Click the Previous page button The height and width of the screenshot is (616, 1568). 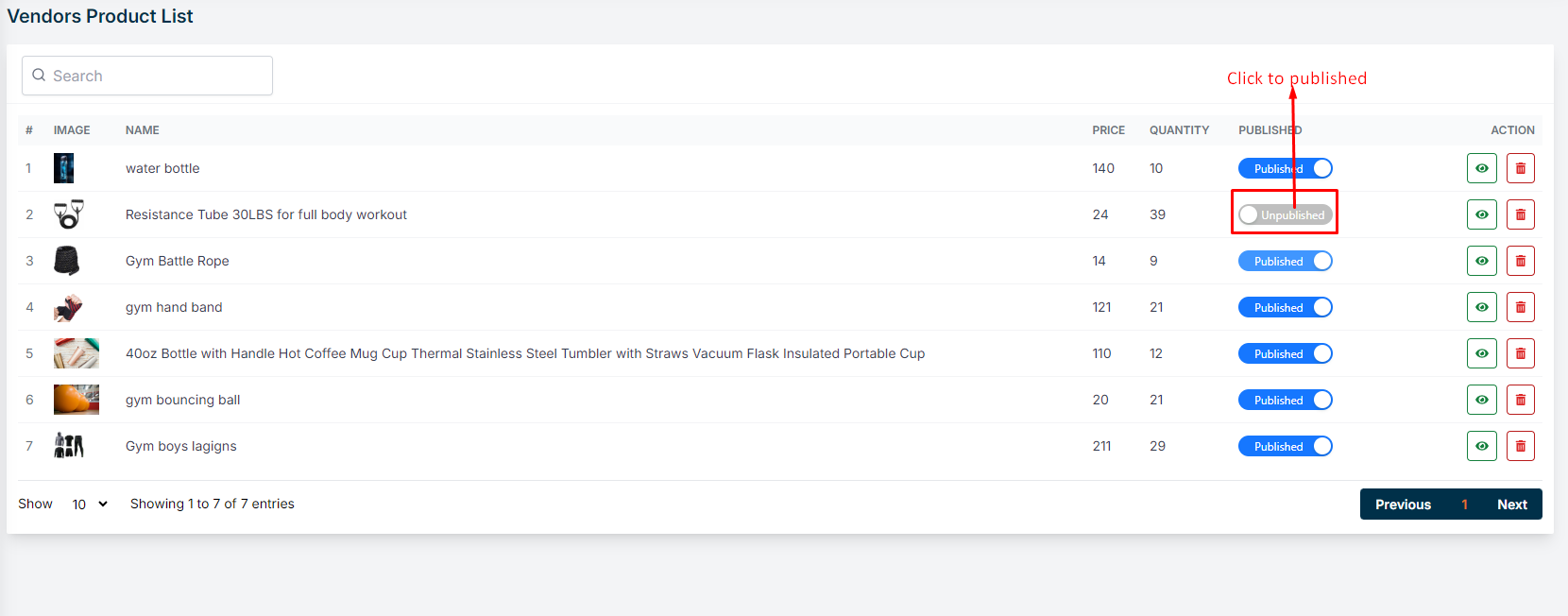(1403, 505)
